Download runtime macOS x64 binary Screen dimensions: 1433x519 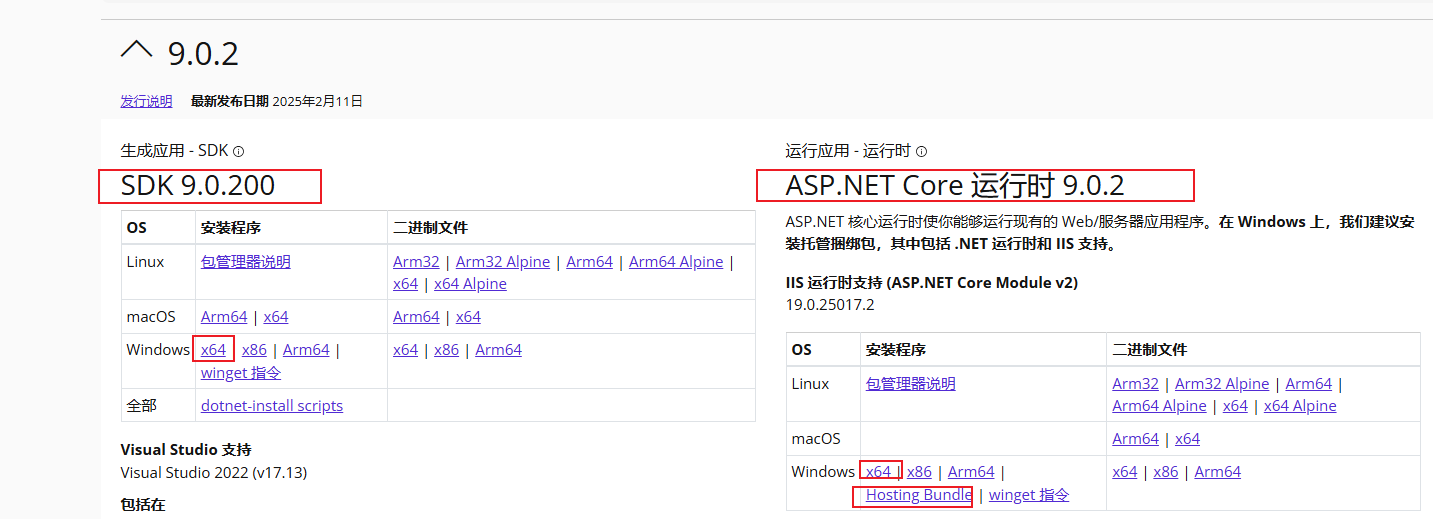1187,438
